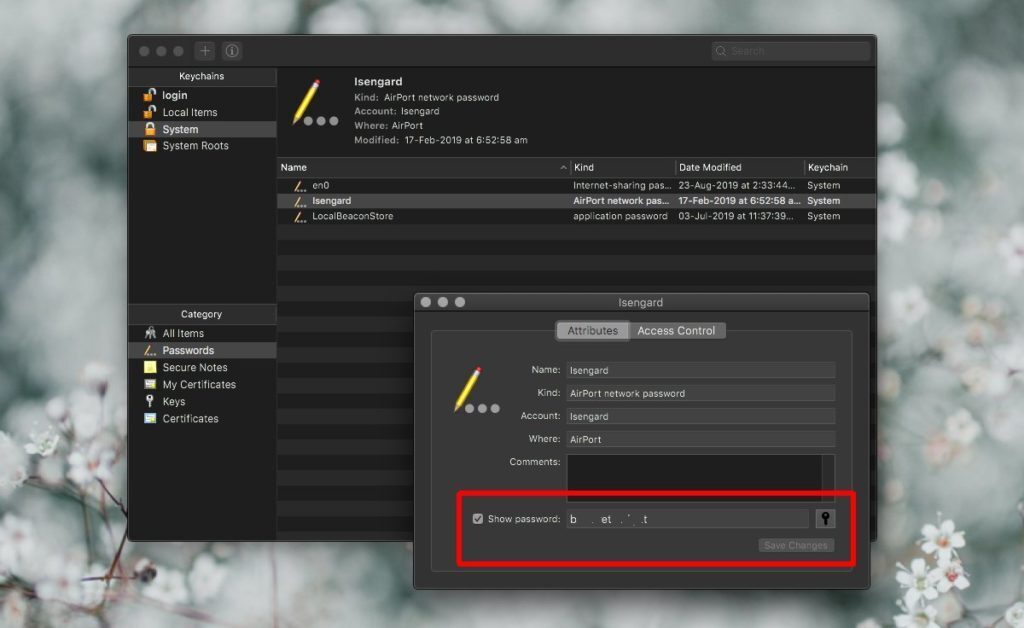The image size is (1024, 628).
Task: Click the Save Changes button
Action: 795,545
